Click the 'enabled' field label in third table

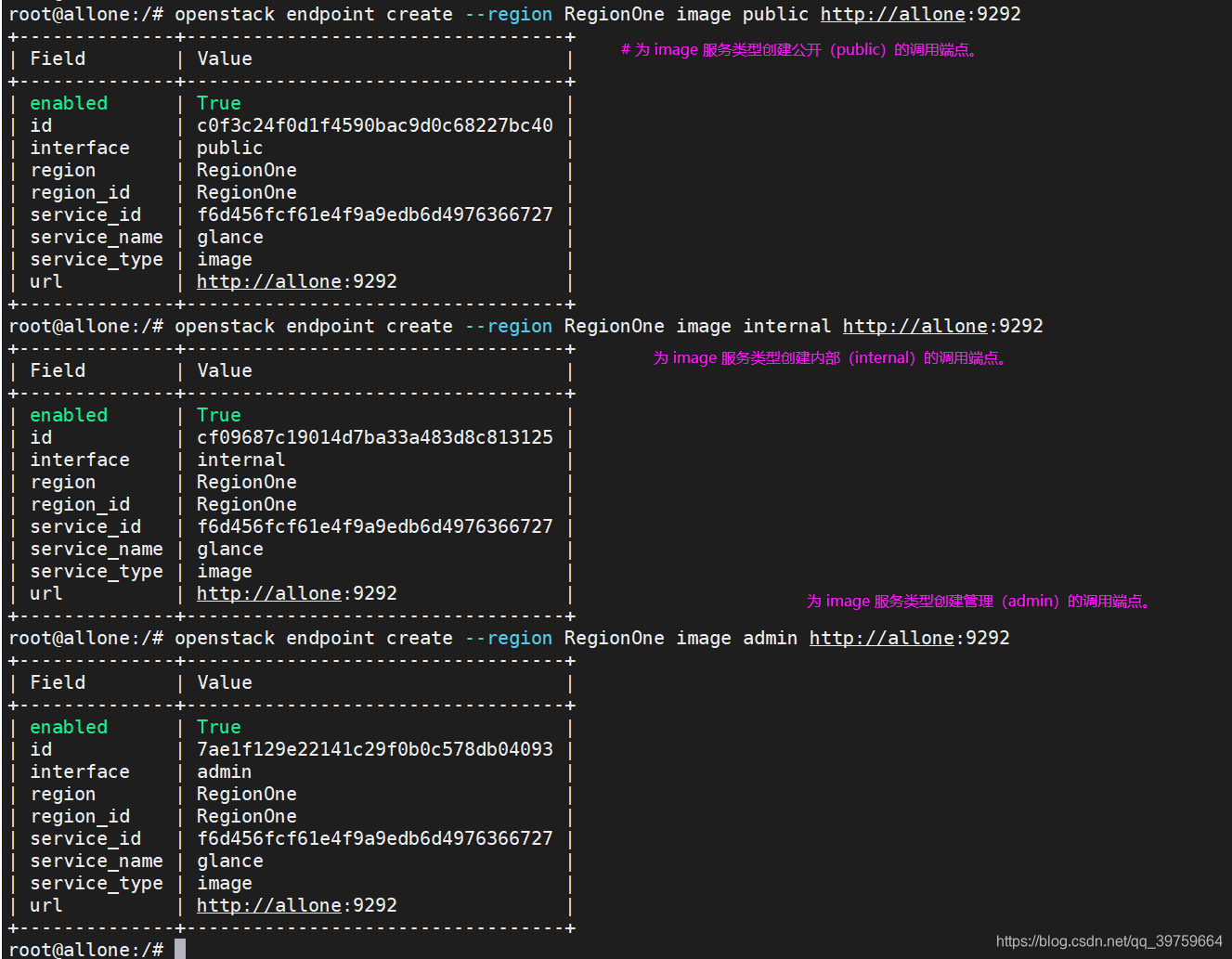pos(69,728)
